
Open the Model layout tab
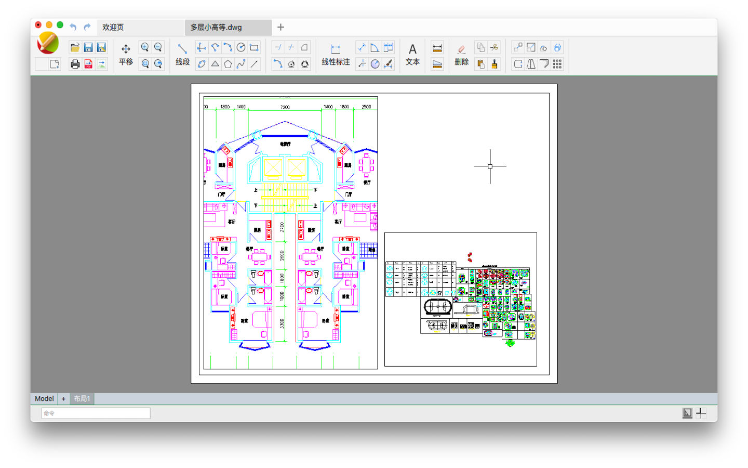pyautogui.click(x=44, y=398)
